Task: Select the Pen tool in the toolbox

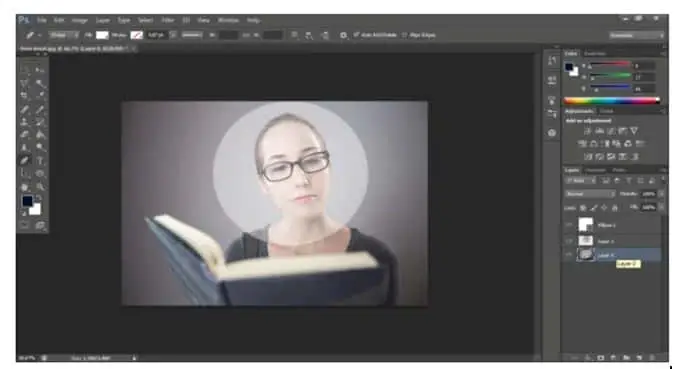Action: point(25,161)
